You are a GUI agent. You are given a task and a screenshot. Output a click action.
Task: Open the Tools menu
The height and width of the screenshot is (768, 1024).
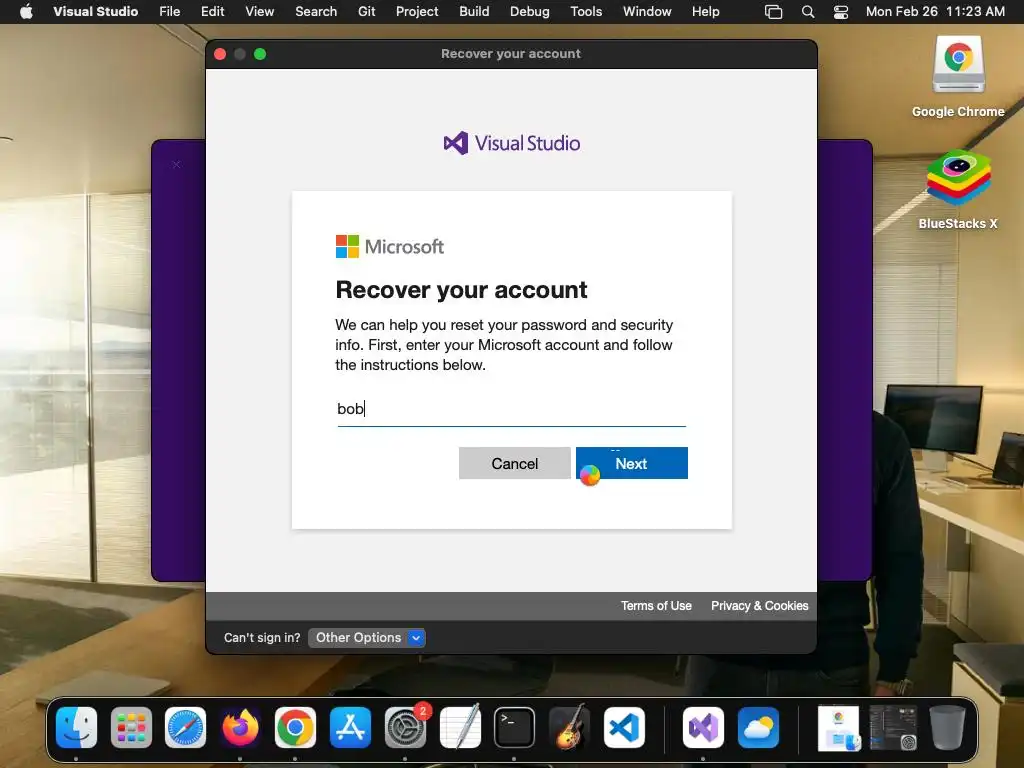[x=586, y=11]
